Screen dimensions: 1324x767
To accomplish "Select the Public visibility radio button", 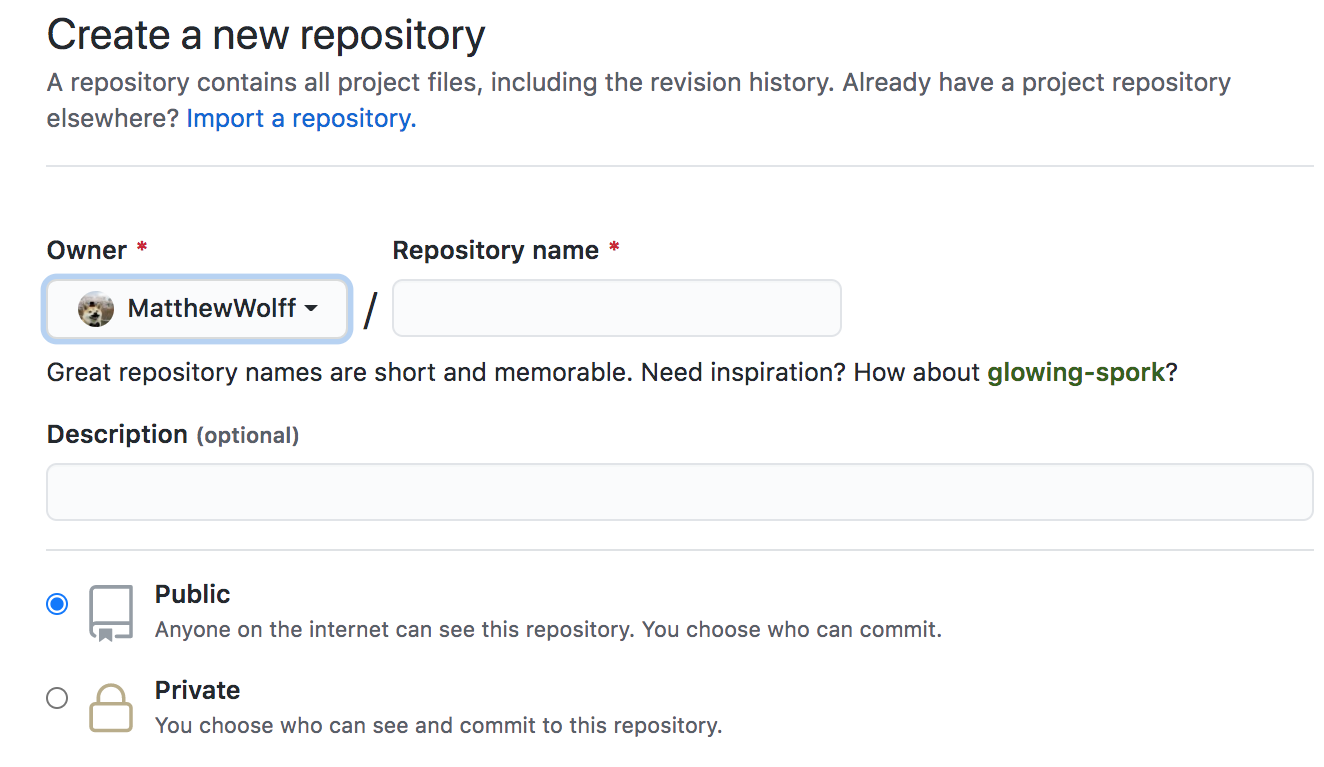I will pos(57,603).
